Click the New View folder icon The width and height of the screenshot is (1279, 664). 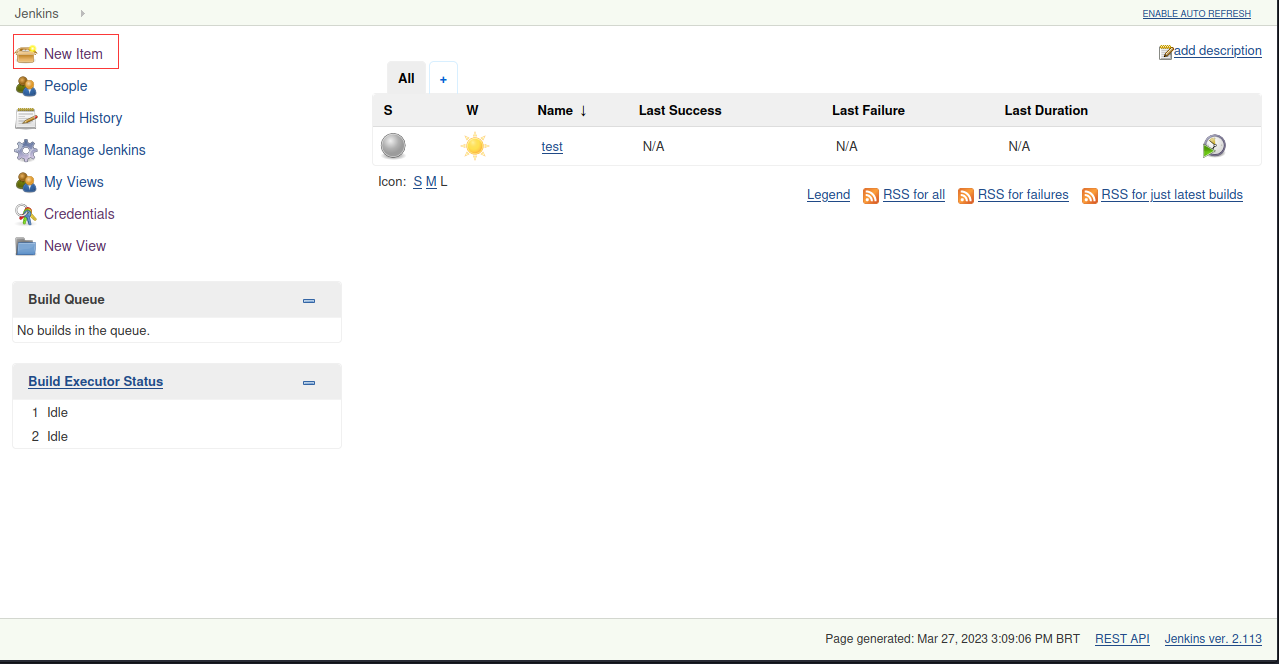[x=26, y=246]
